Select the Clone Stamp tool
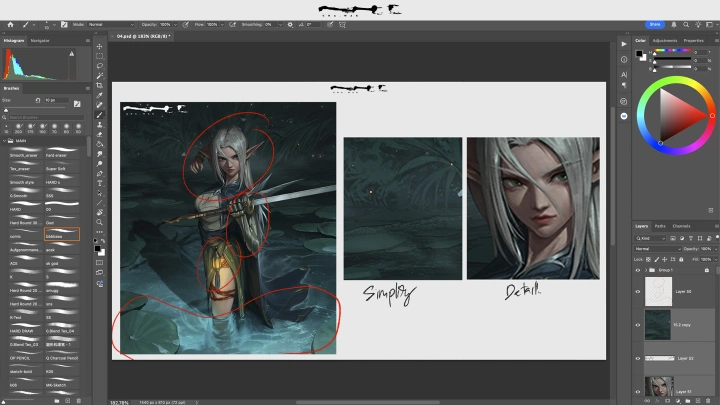This screenshot has width=720, height=405. 99,124
